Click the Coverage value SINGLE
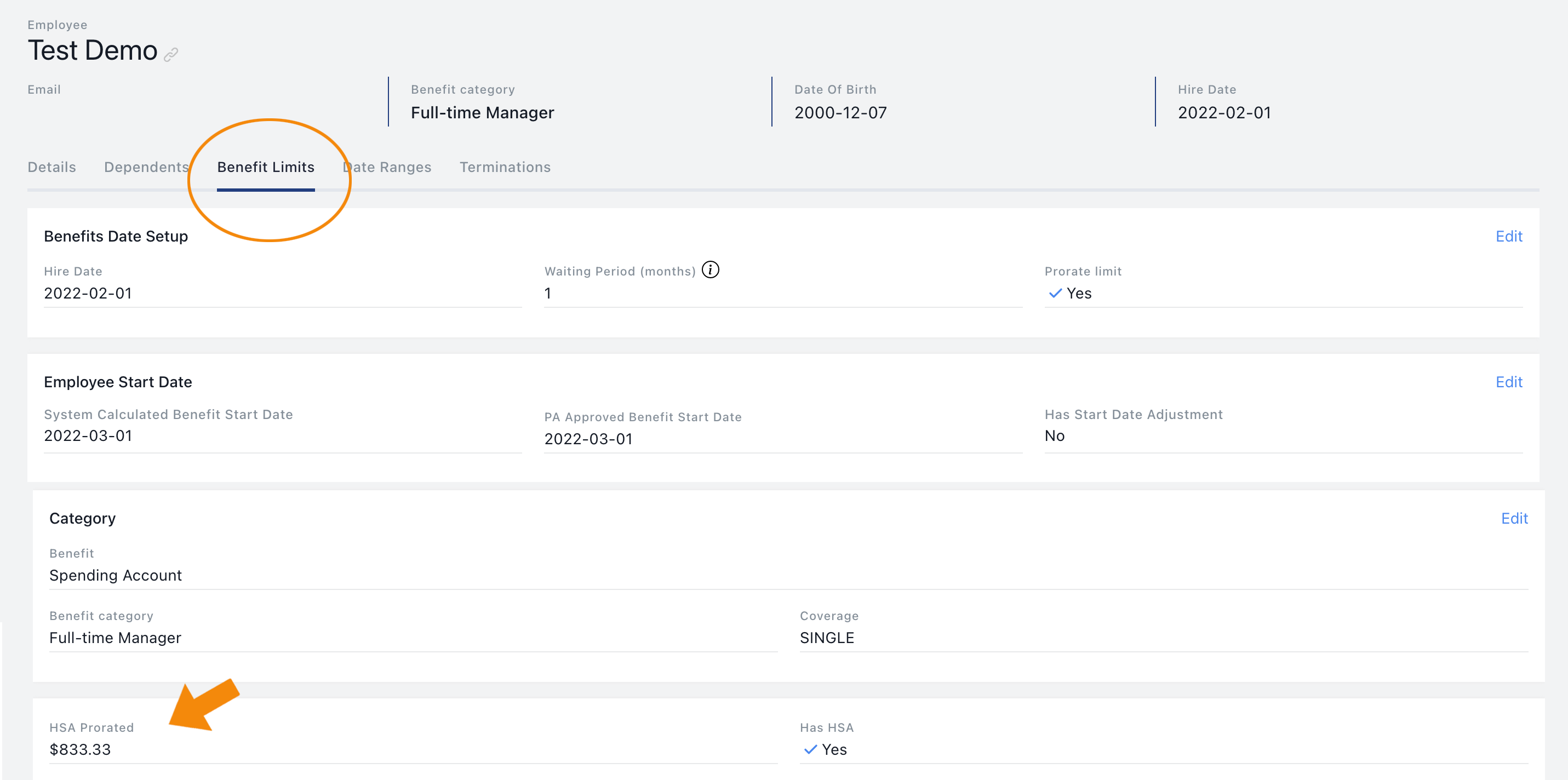The height and width of the screenshot is (780, 1568). 827,638
